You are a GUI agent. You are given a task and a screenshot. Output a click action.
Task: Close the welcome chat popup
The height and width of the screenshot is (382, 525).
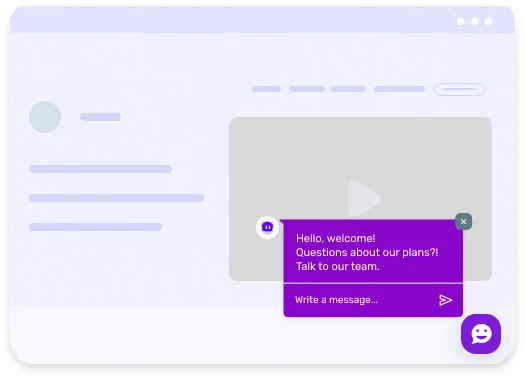click(463, 221)
